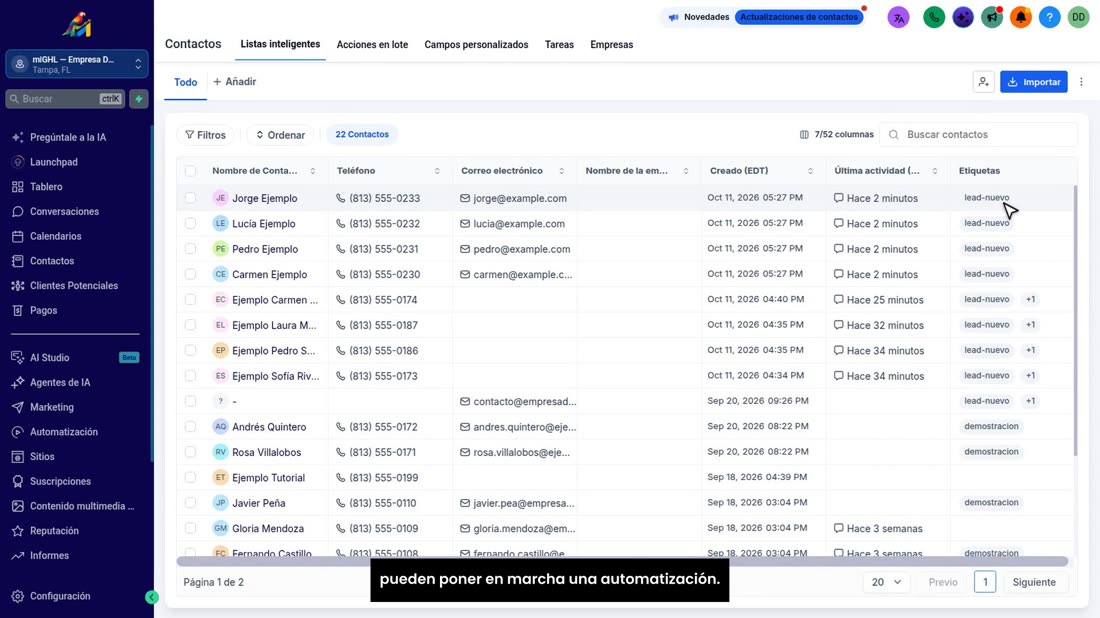Screen dimensions: 1100x618
Task: Click the blue help question mark icon
Action: [1049, 17]
